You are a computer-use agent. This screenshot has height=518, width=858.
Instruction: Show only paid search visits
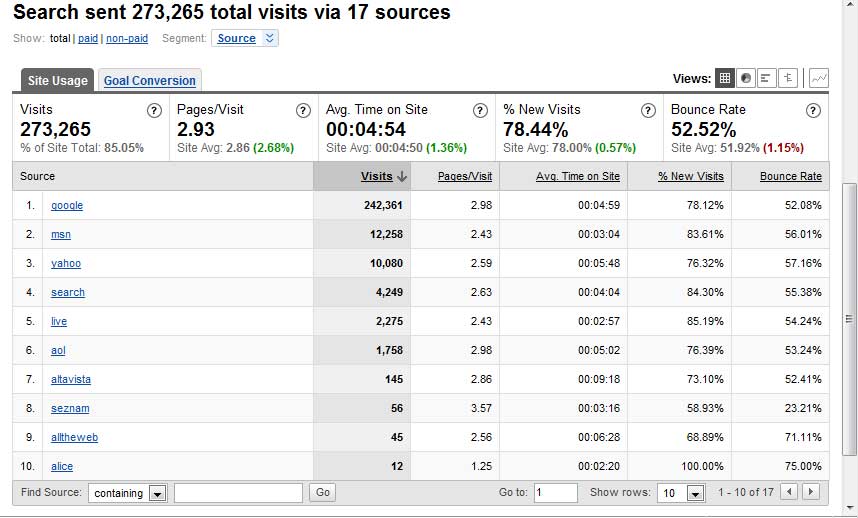click(x=88, y=39)
